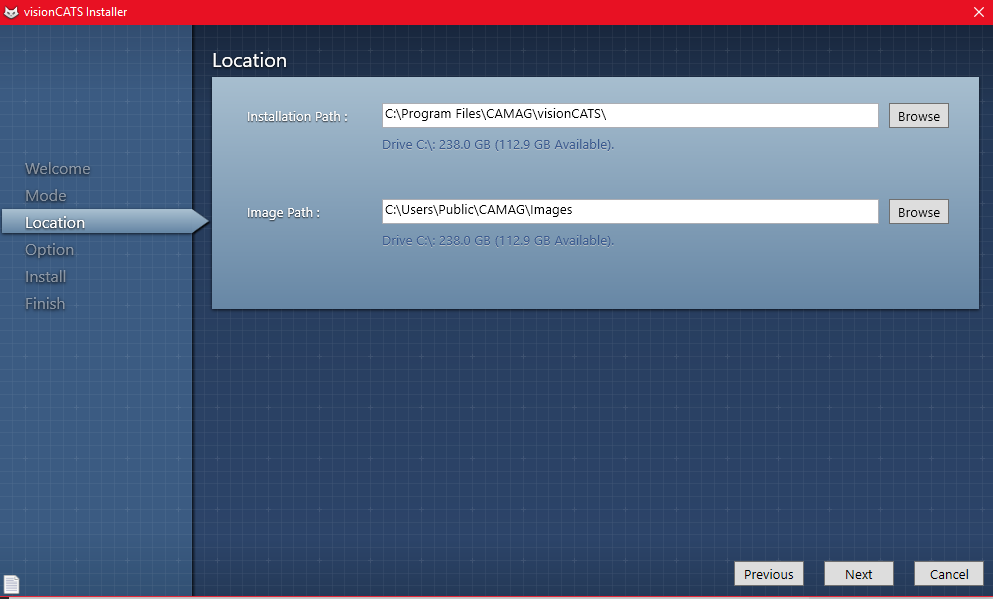Screen dimensions: 993x599
Task: Click the 'Installation Path :' label
Action: click(x=297, y=117)
